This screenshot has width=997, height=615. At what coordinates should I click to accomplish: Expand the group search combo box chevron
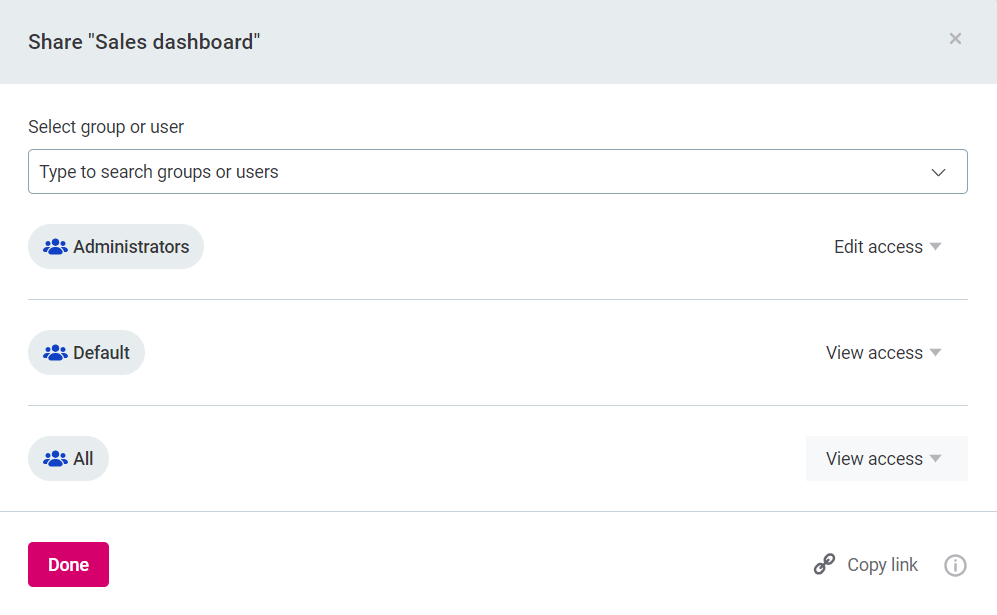tap(938, 171)
